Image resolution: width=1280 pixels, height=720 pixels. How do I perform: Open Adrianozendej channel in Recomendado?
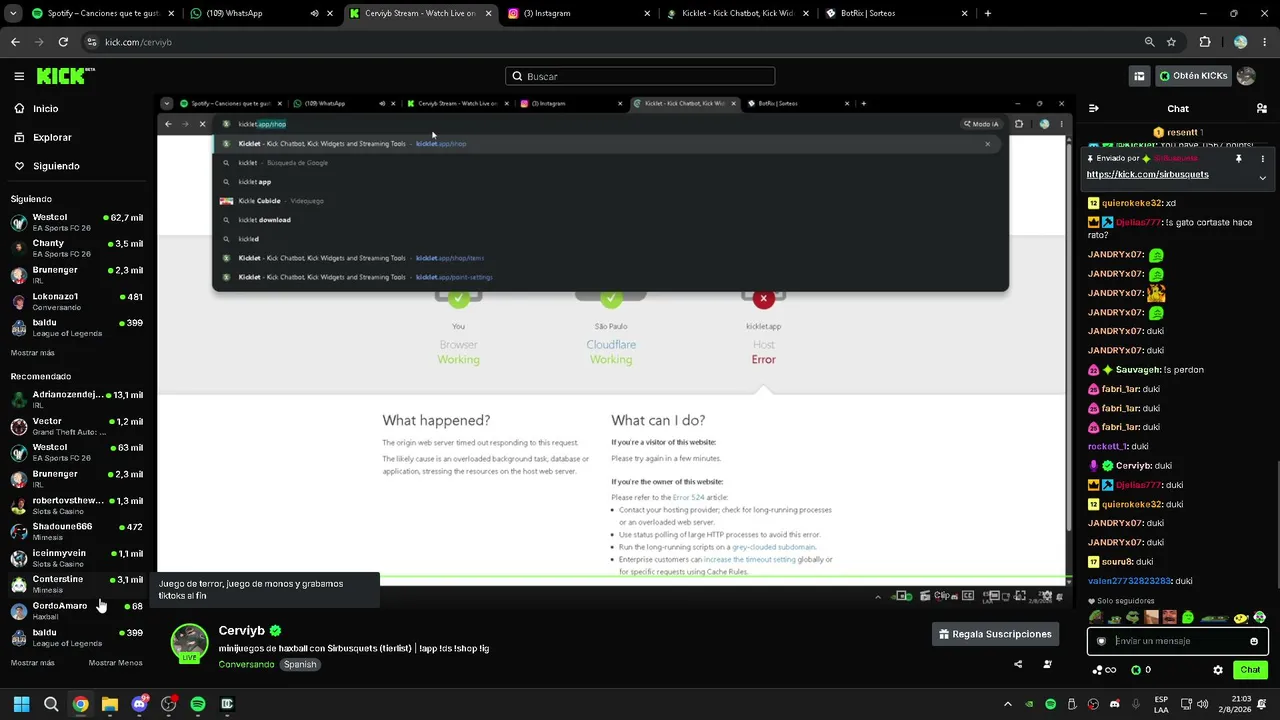coord(76,399)
